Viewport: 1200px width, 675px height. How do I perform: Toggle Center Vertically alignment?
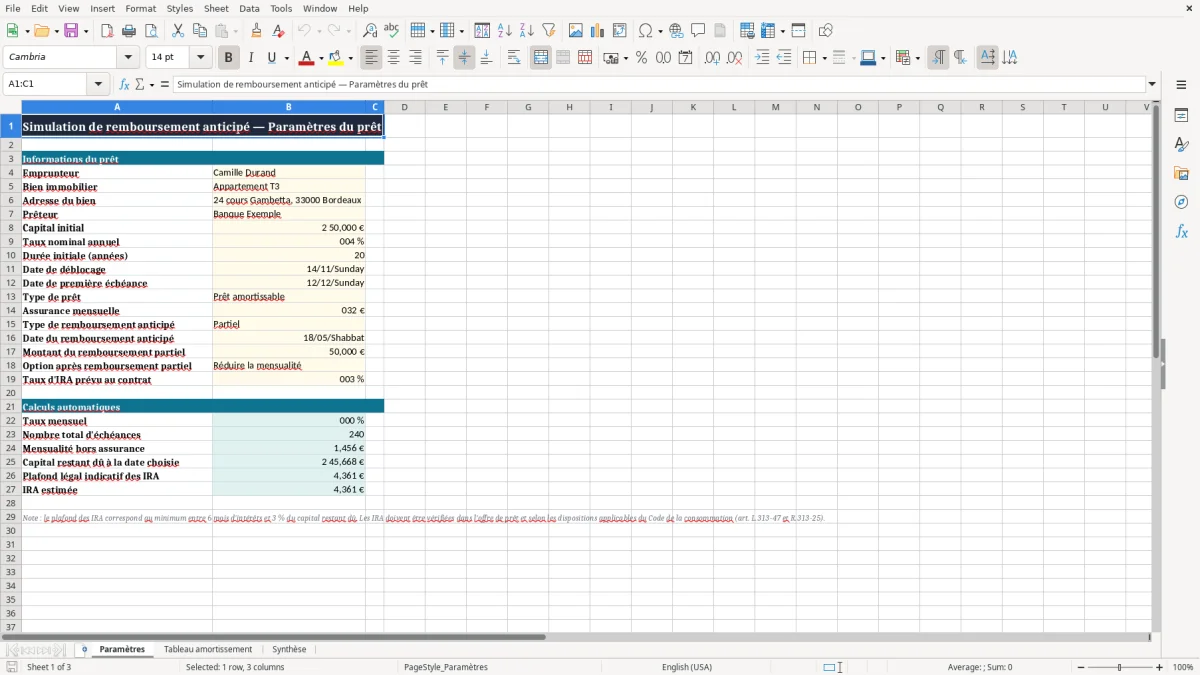[x=464, y=58]
